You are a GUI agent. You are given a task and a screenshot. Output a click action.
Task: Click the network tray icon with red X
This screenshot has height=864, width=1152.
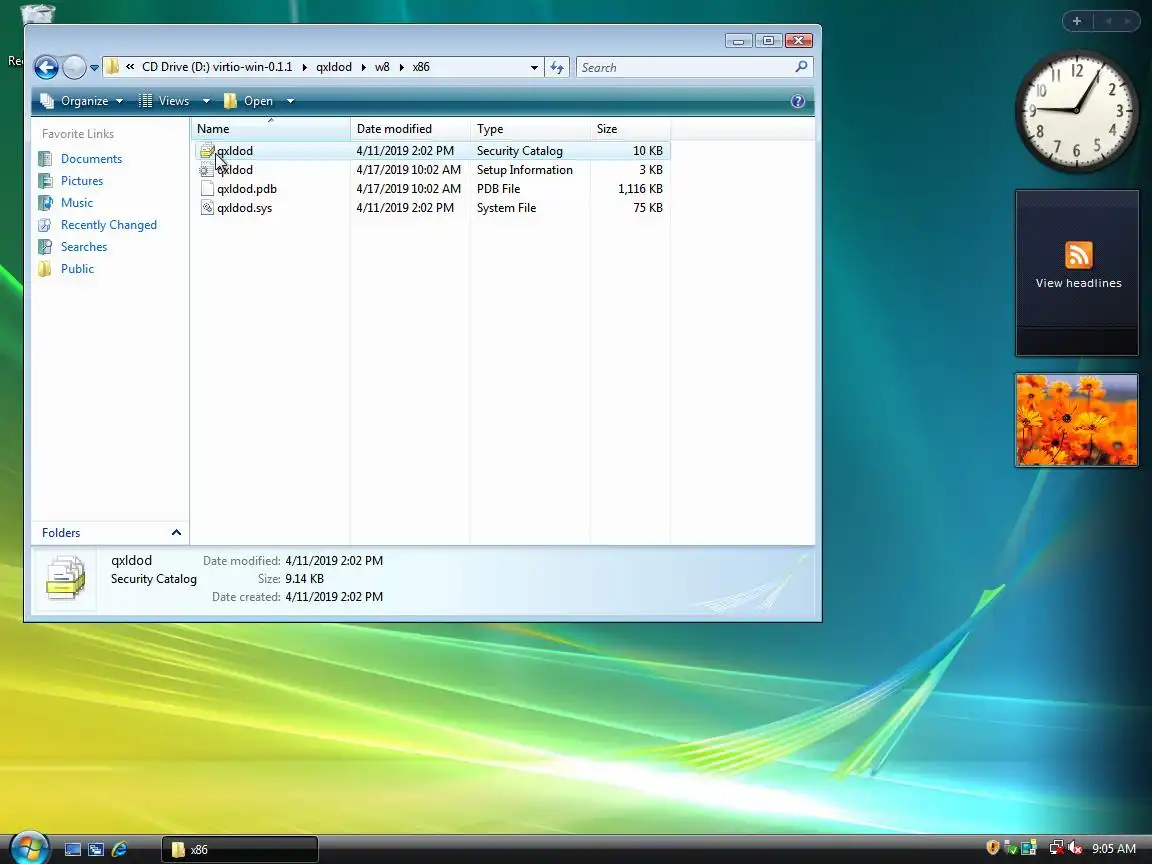click(x=1056, y=849)
